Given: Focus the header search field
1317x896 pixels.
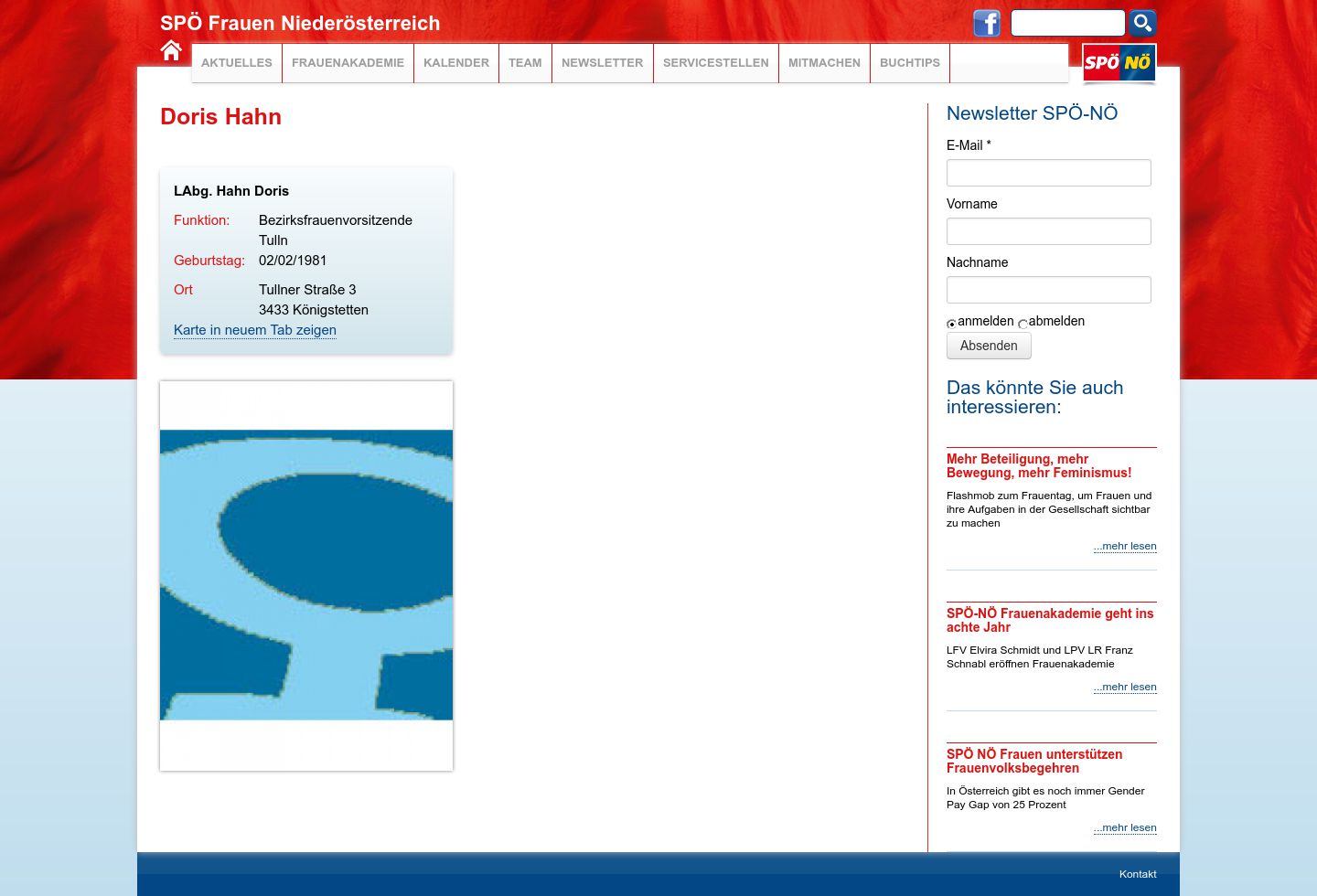Looking at the screenshot, I should 1067,23.
